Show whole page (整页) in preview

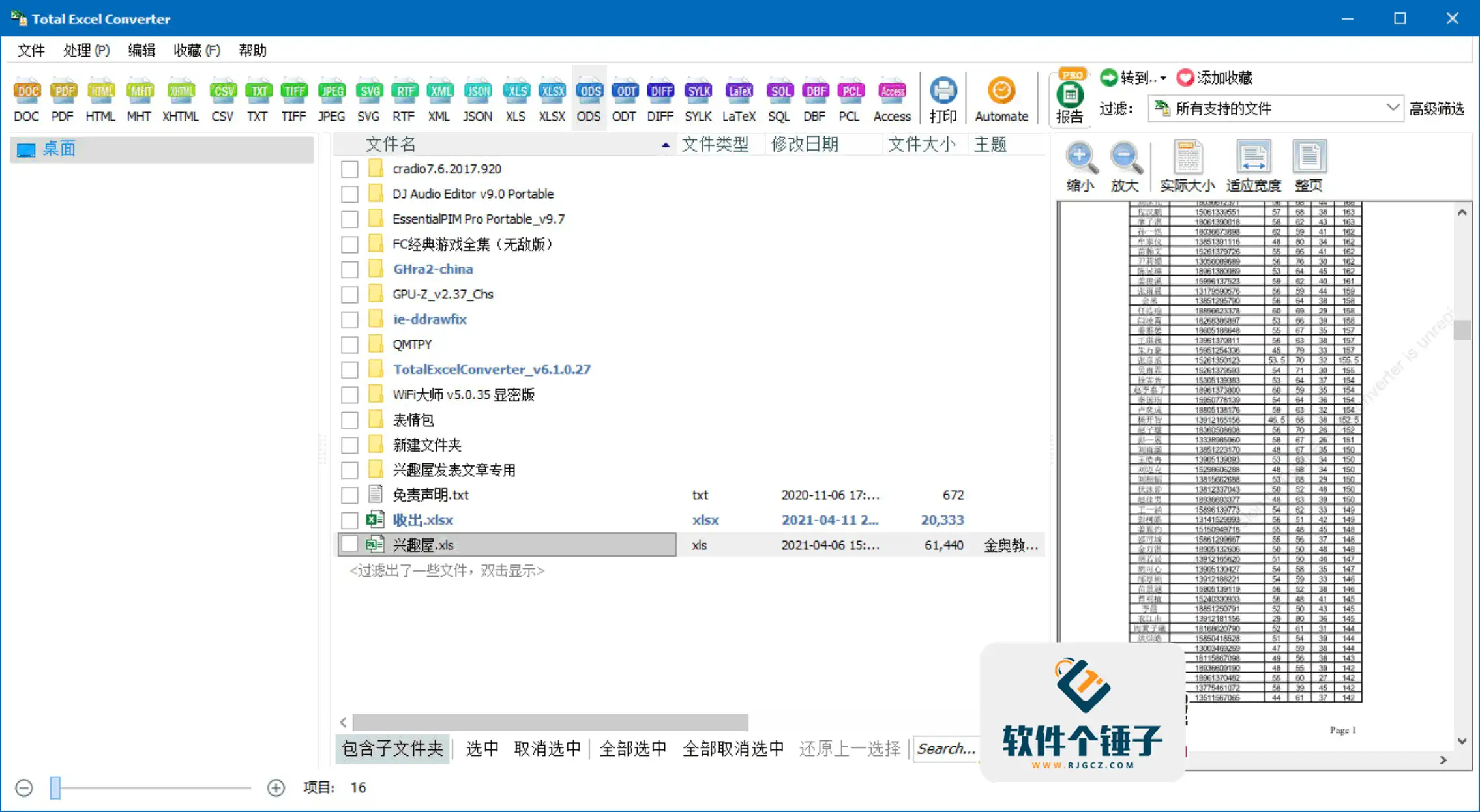pos(1309,167)
